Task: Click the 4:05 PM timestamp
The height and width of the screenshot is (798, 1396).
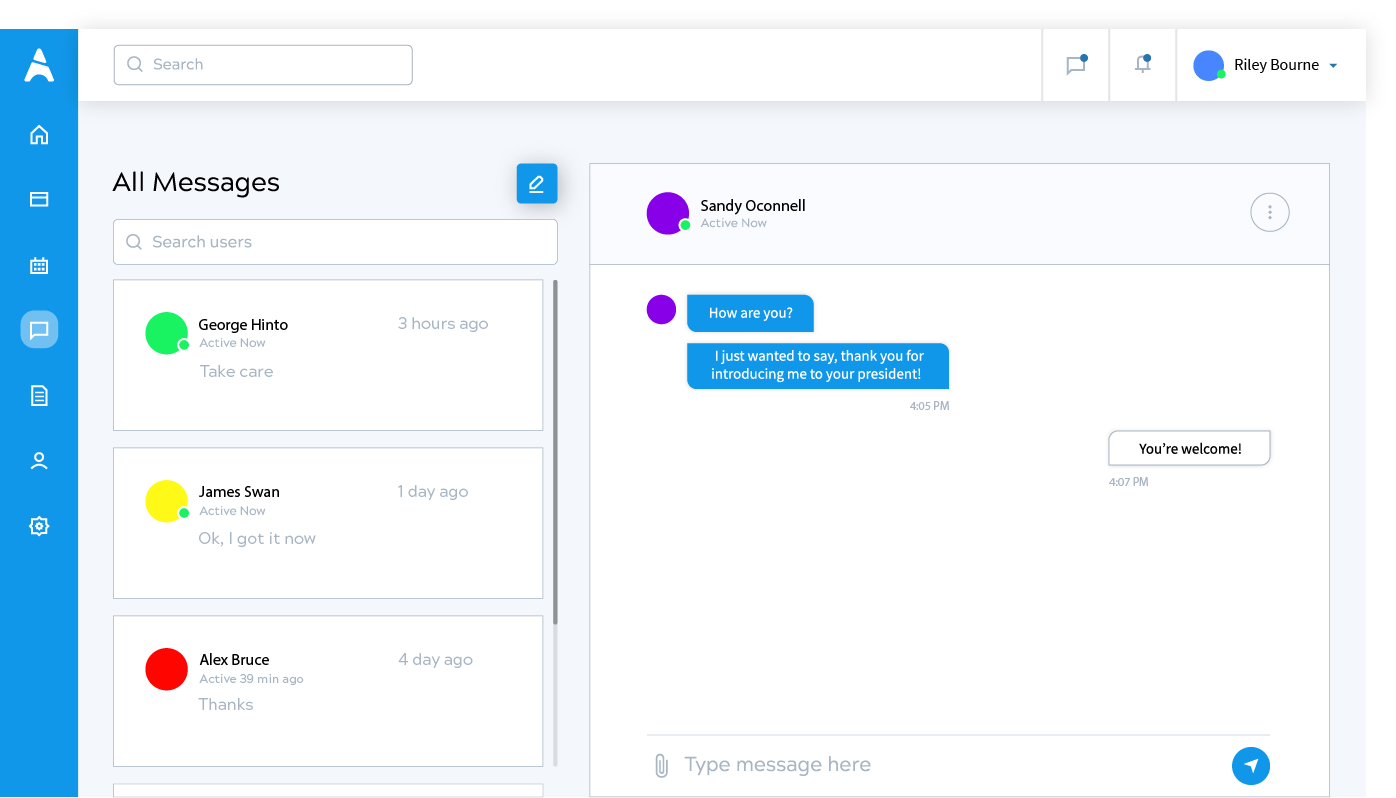Action: pyautogui.click(x=929, y=406)
